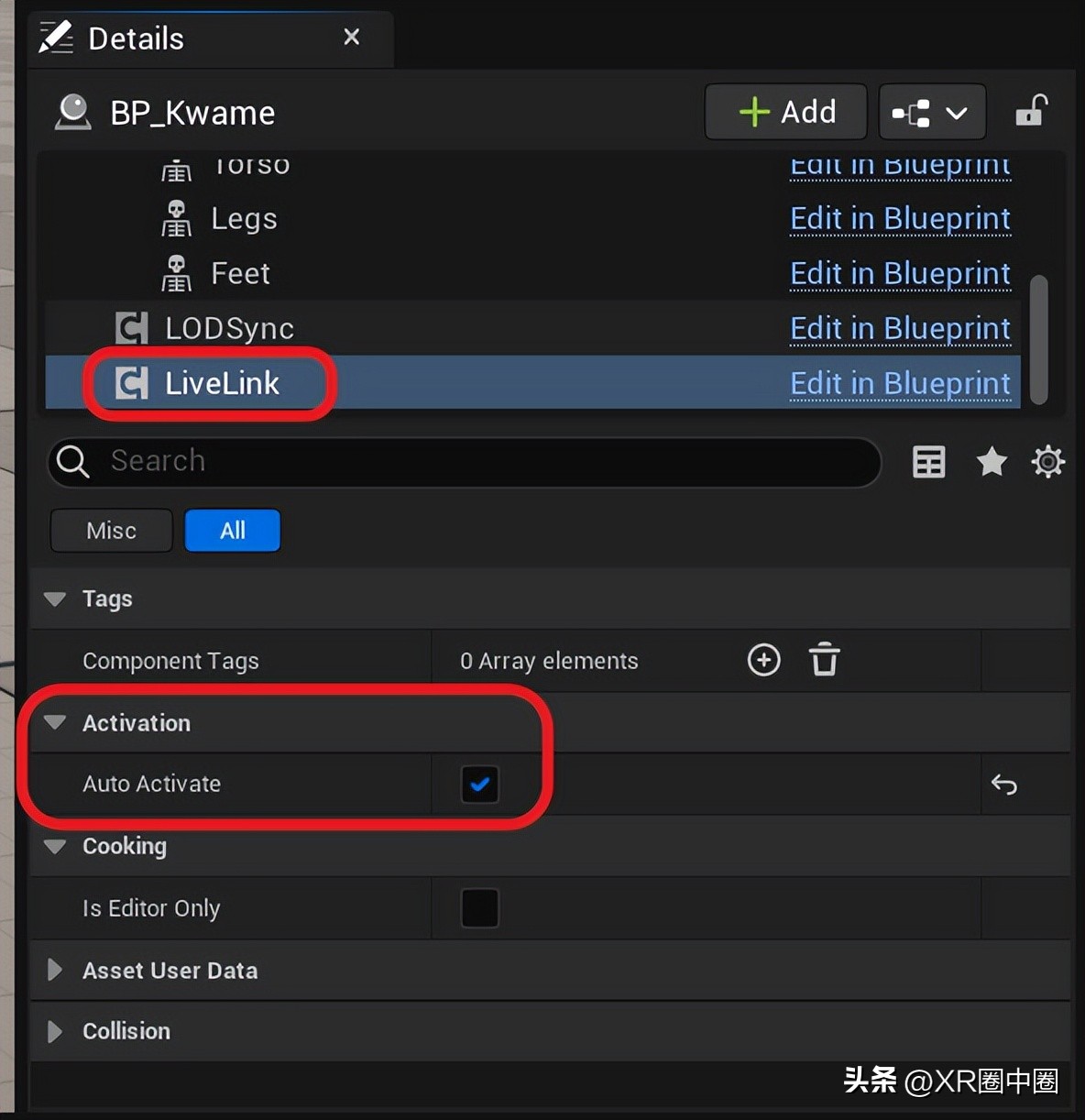This screenshot has height=1120, width=1085.
Task: Open Edit in Blueprint for Legs
Action: point(900,218)
